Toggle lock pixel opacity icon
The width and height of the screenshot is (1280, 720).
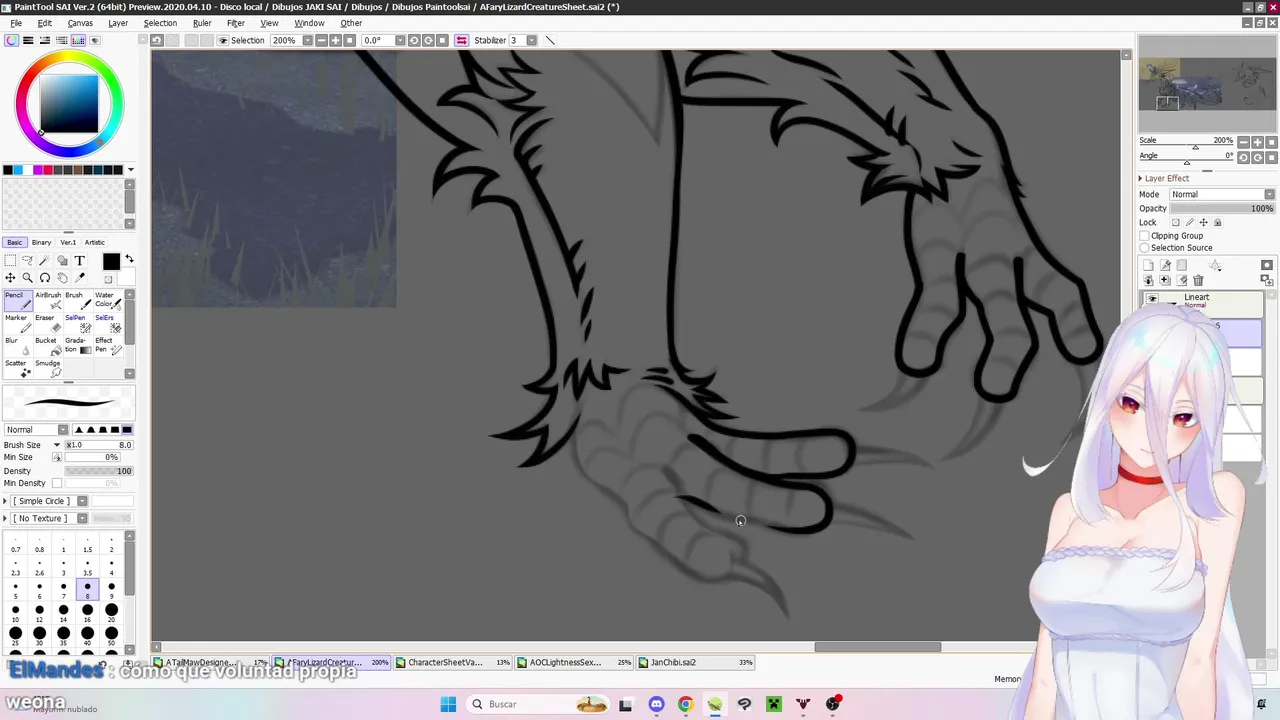pos(1175,222)
